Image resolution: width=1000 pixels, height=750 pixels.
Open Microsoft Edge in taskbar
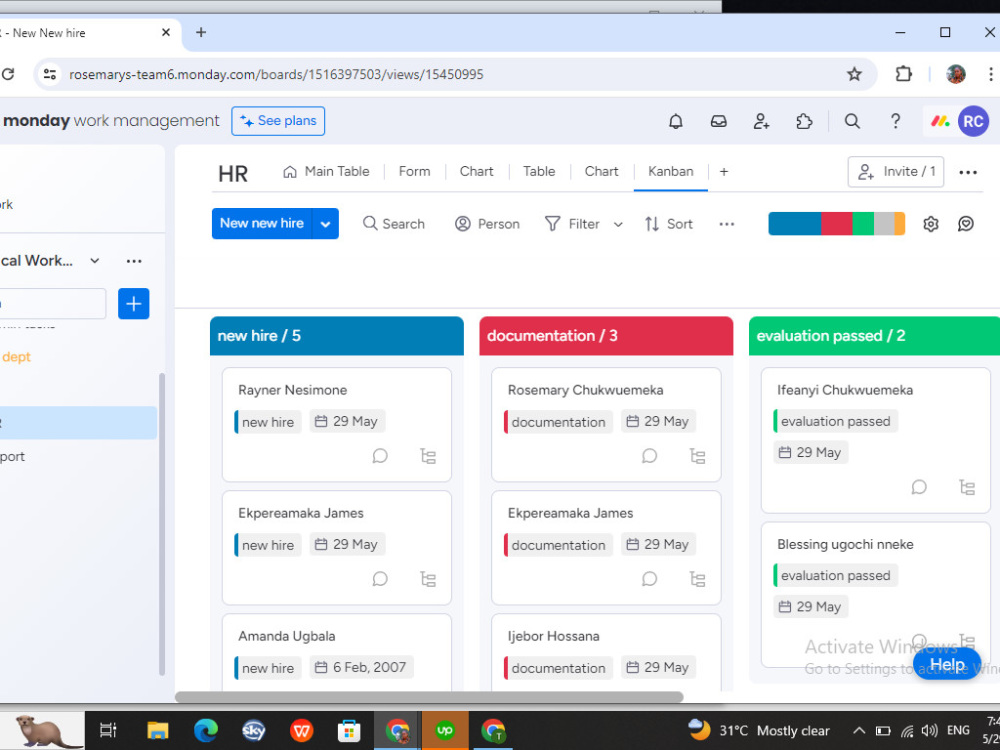[205, 730]
